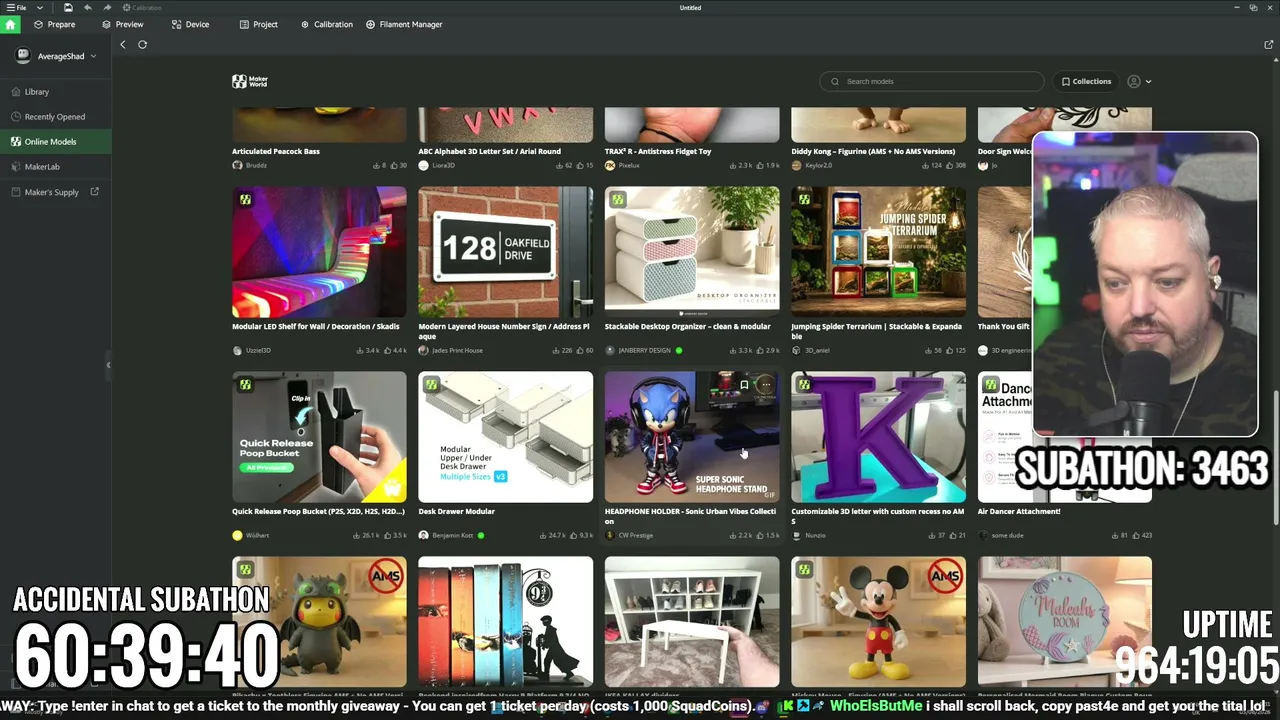Click the Maker's Supply external link icon
Screen dimensions: 1280x720
point(95,191)
